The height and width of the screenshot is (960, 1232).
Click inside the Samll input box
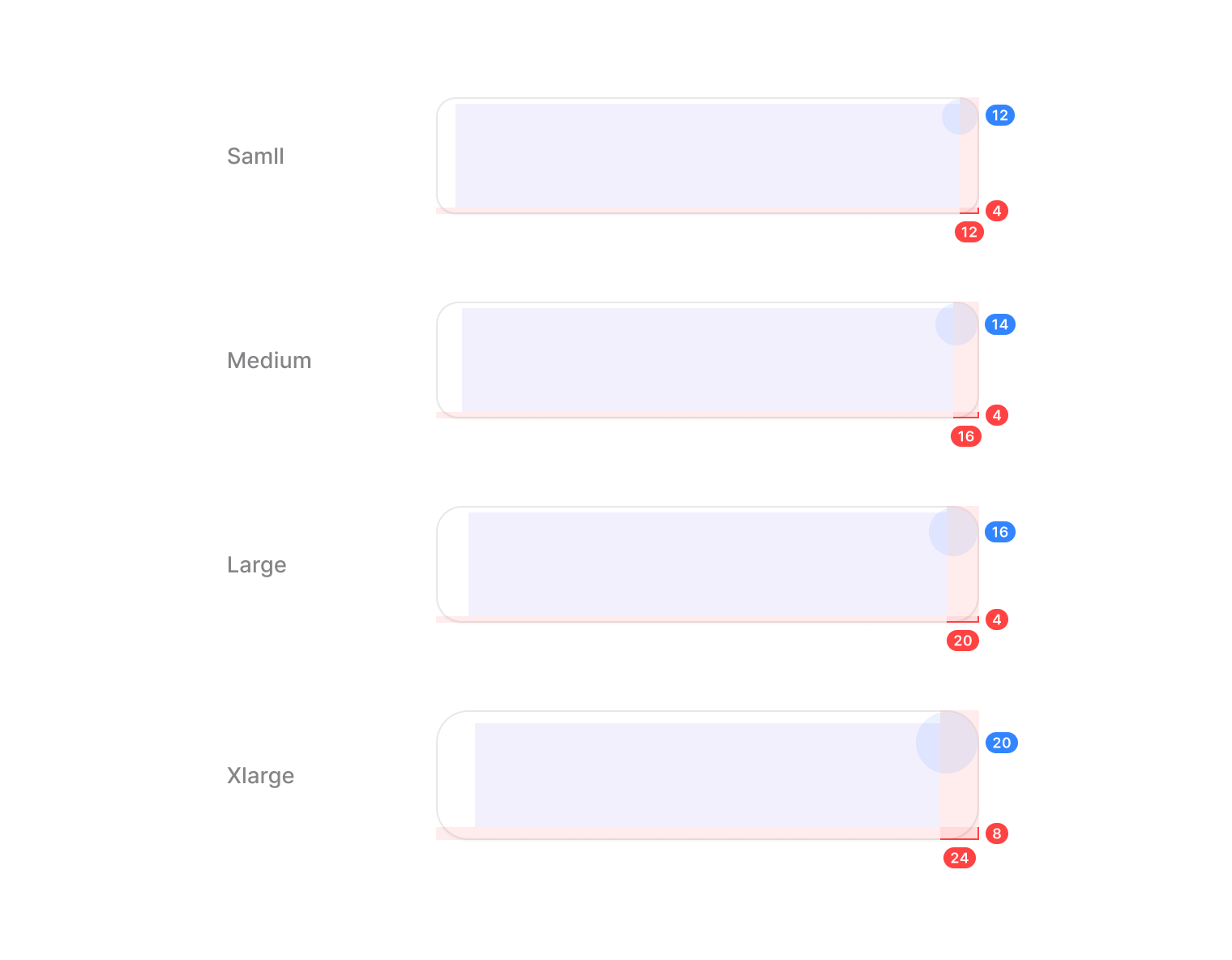[697, 156]
